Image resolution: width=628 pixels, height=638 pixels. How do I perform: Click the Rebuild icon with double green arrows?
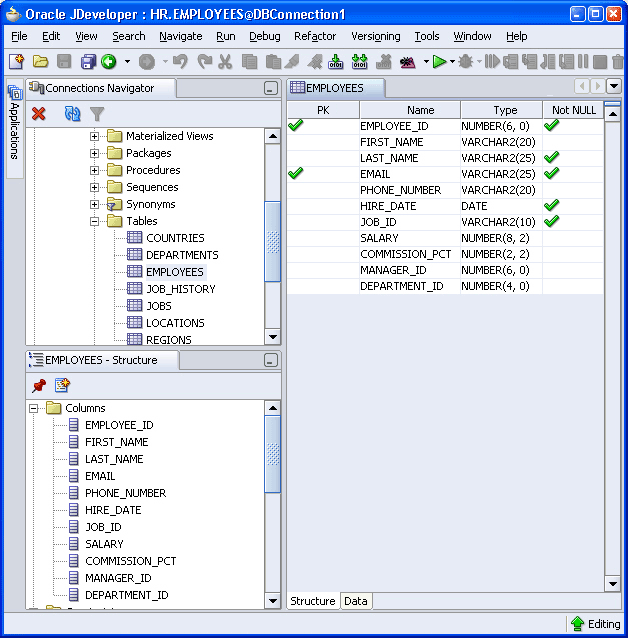[359, 62]
